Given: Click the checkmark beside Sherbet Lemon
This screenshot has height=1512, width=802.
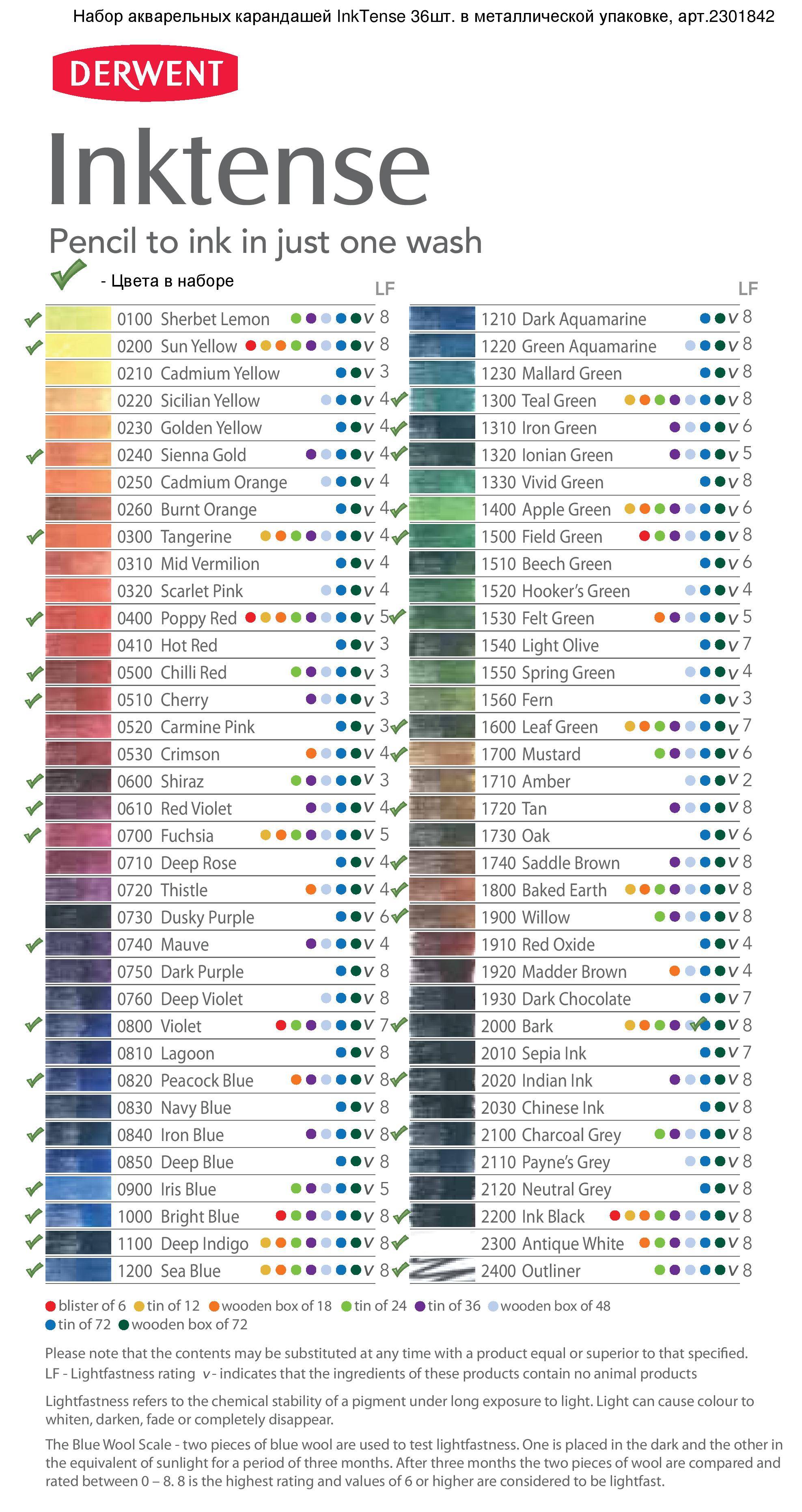Looking at the screenshot, I should 33,319.
